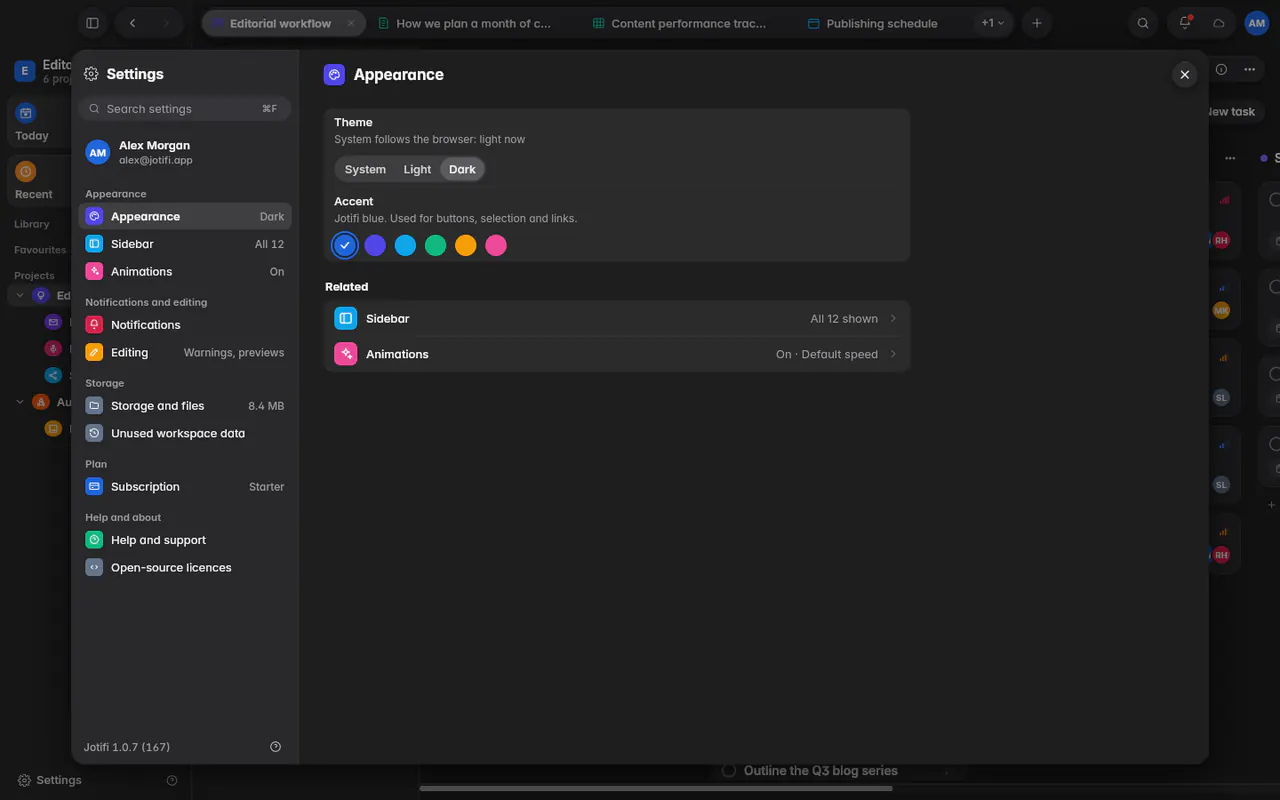This screenshot has height=800, width=1280.
Task: Choose the green accent colour
Action: pos(435,245)
